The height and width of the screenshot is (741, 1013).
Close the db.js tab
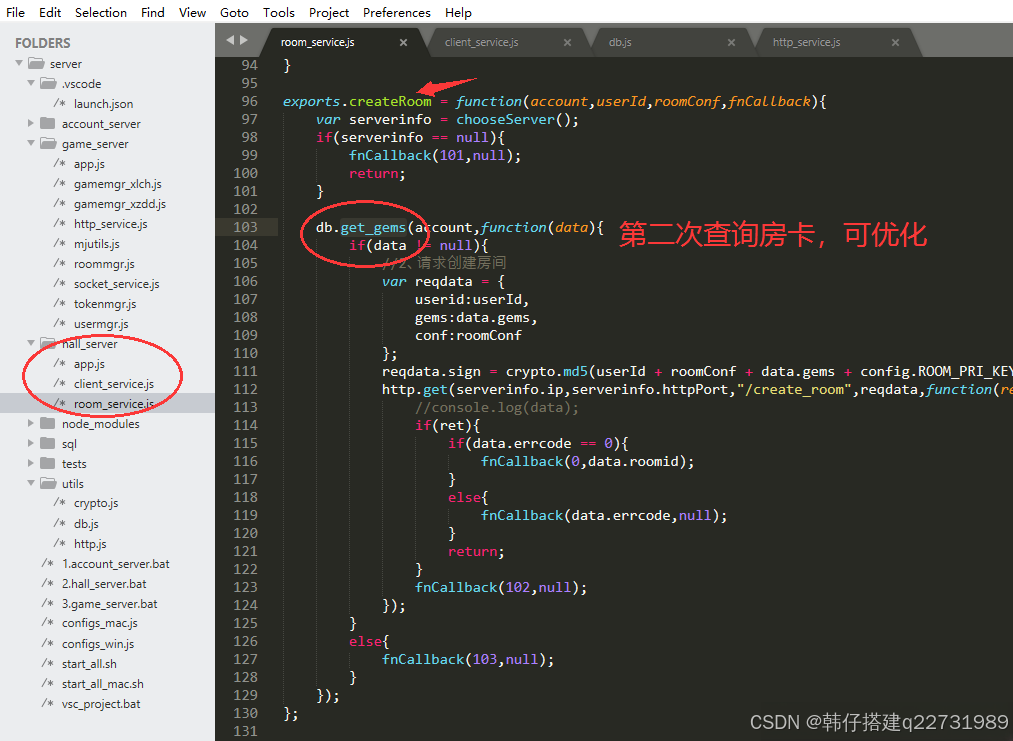[x=731, y=43]
